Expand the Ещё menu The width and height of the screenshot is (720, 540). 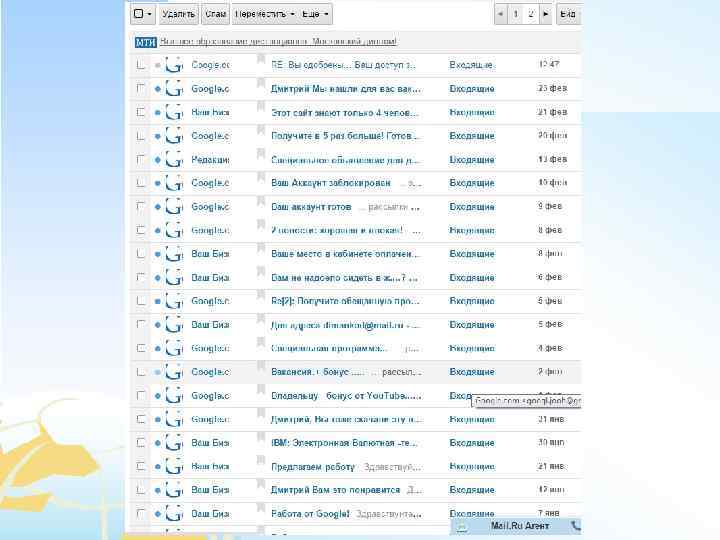point(315,14)
